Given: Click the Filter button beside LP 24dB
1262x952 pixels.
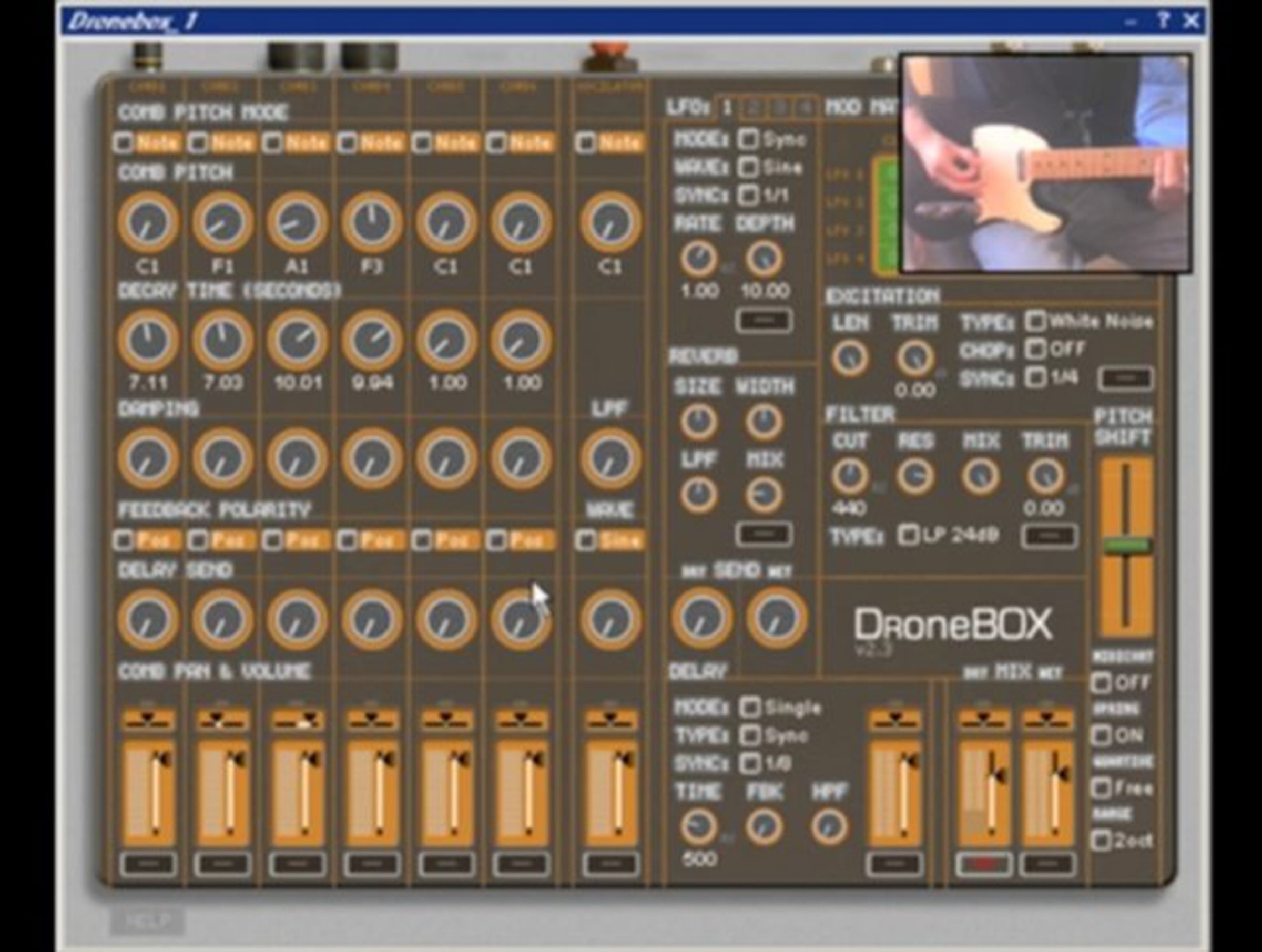Looking at the screenshot, I should (x=1050, y=536).
